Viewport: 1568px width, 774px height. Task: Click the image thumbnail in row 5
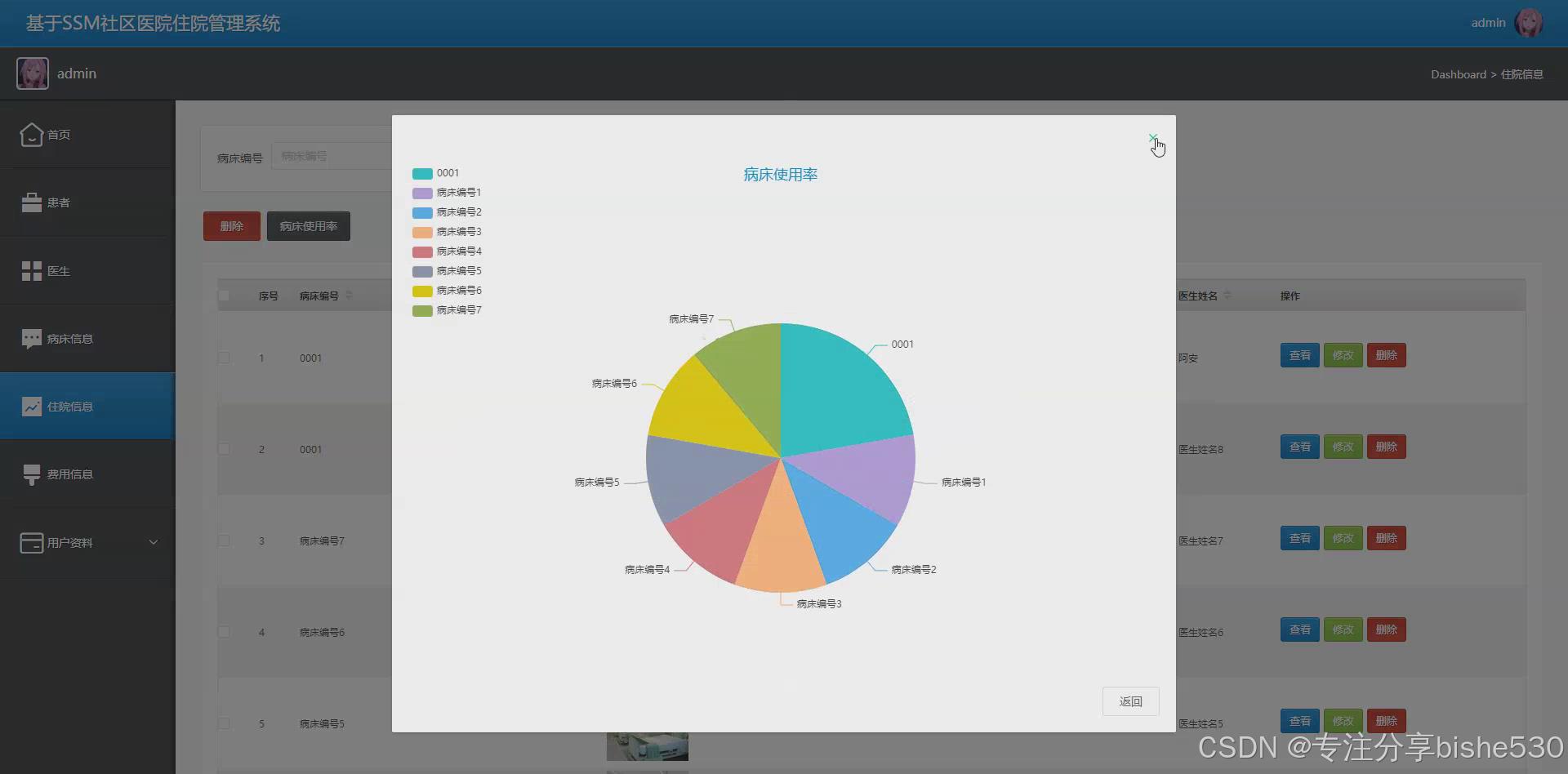click(647, 746)
